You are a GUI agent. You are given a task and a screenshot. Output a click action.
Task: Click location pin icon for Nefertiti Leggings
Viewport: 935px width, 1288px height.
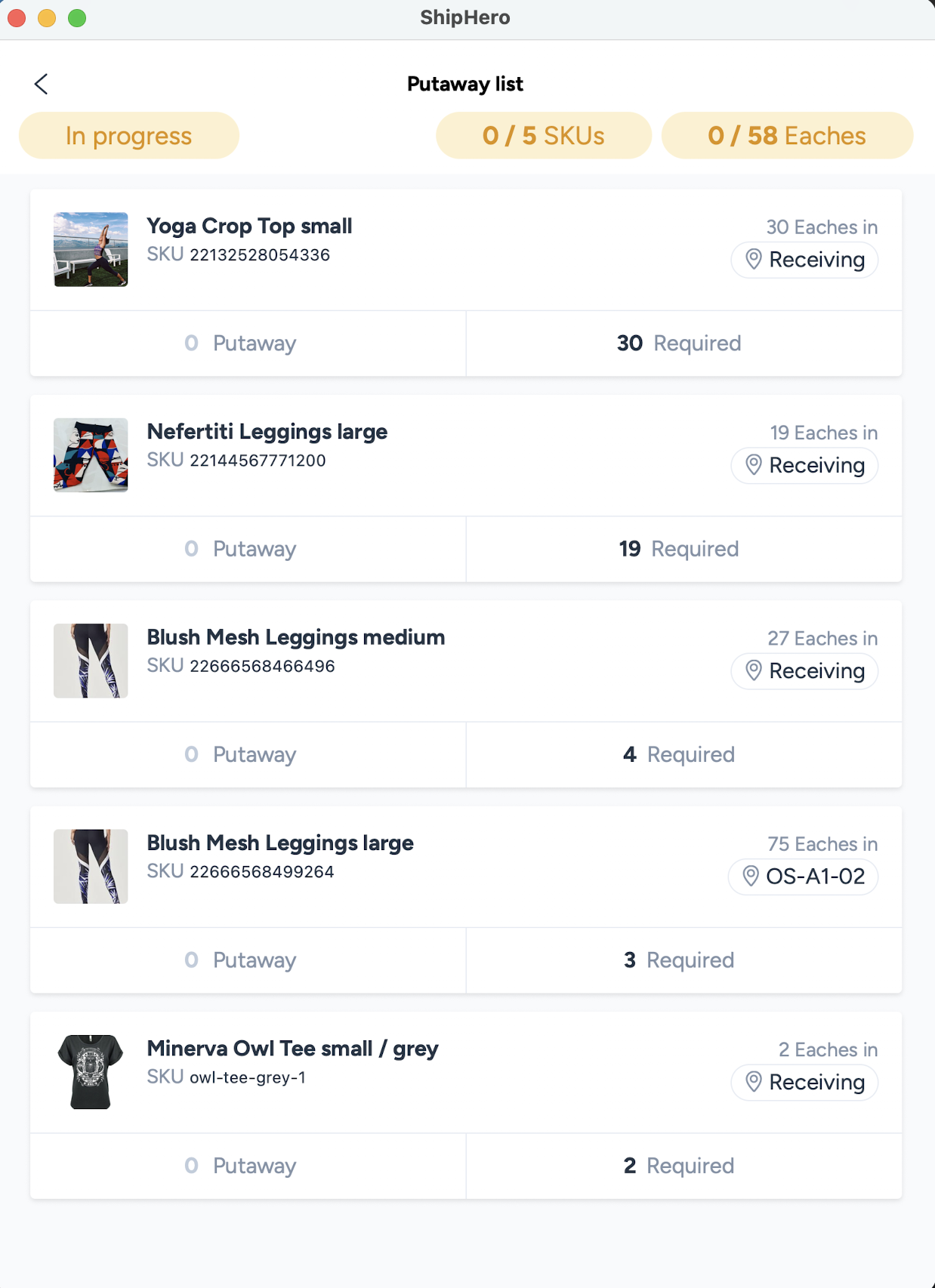[753, 465]
